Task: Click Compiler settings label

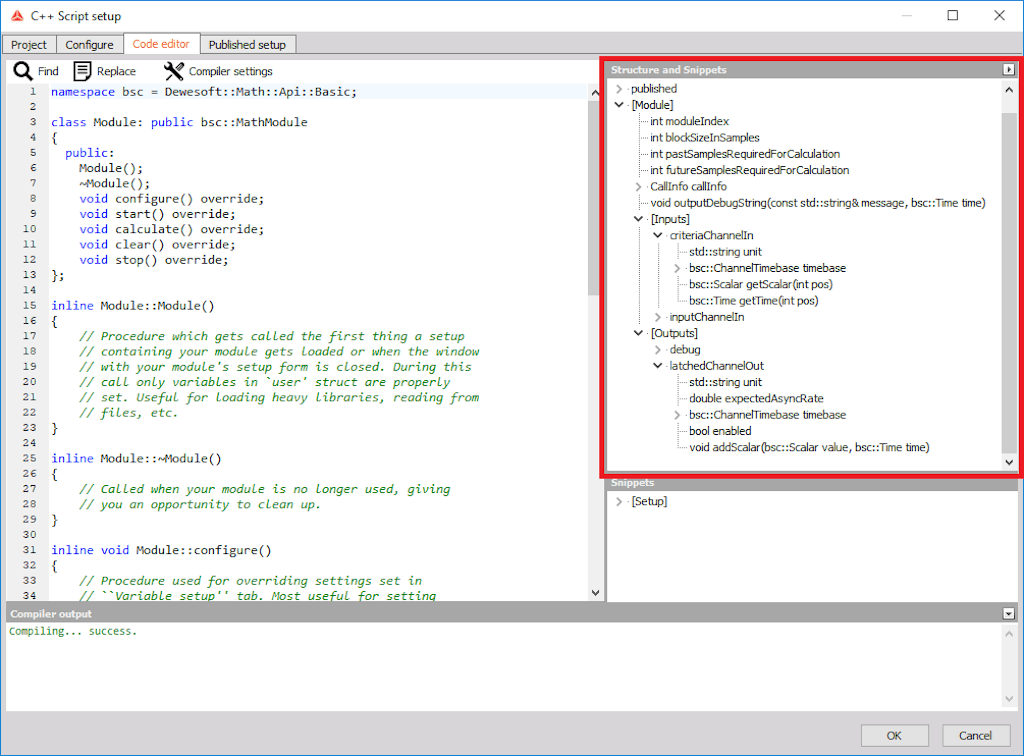Action: (231, 71)
